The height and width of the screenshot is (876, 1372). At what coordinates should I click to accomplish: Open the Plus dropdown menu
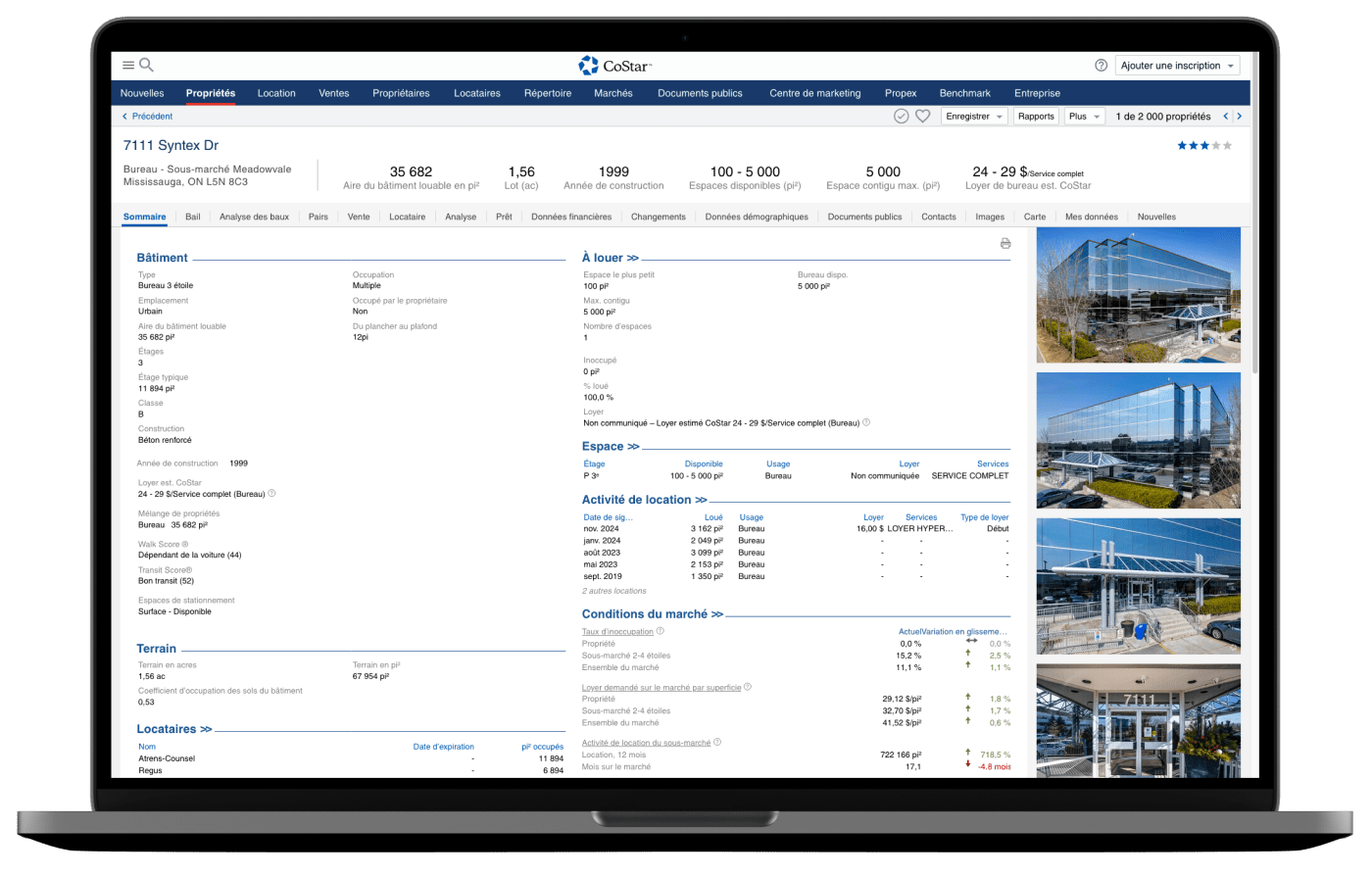[1084, 117]
